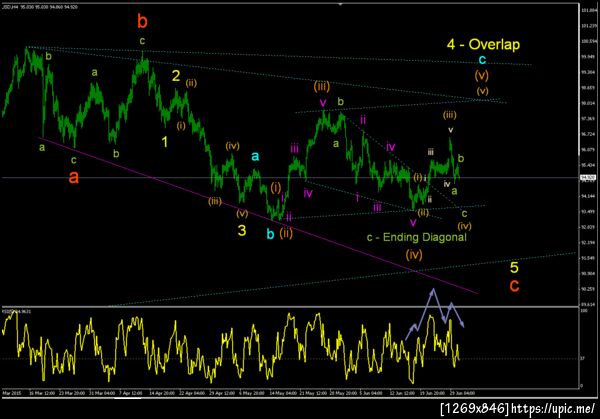The height and width of the screenshot is (419, 600).
Task: Click the yellow "5" wave number
Action: 514,267
